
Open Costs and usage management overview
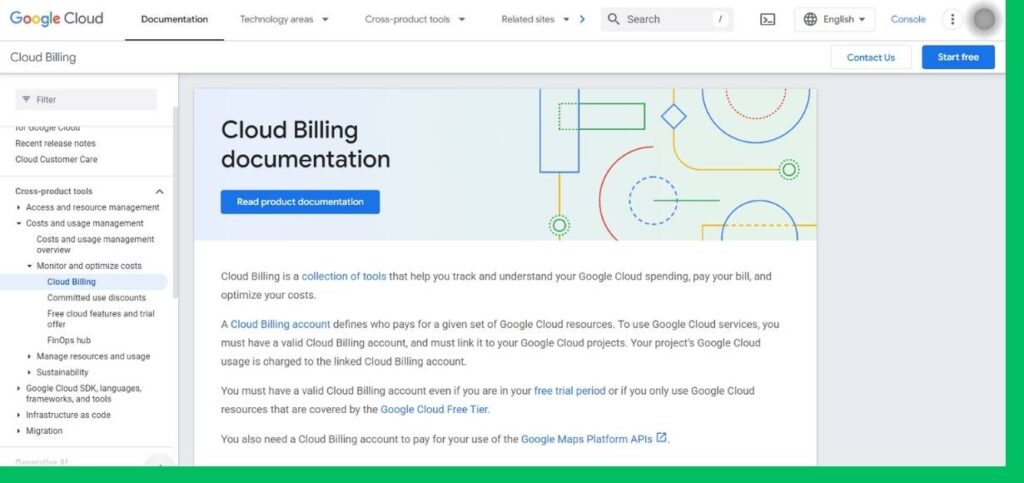[95, 245]
